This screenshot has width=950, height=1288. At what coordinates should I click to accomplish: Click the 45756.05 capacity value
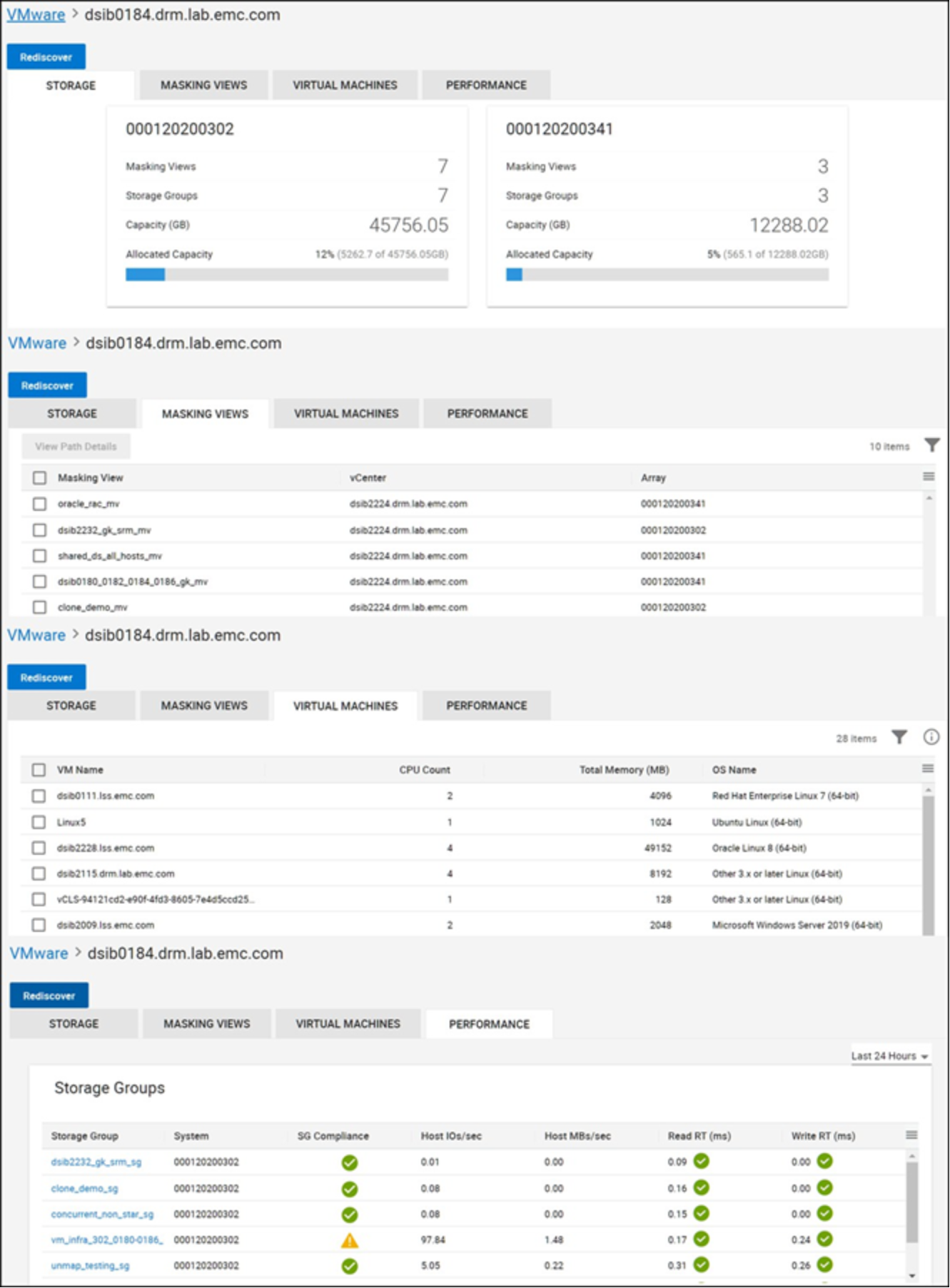pyautogui.click(x=408, y=225)
